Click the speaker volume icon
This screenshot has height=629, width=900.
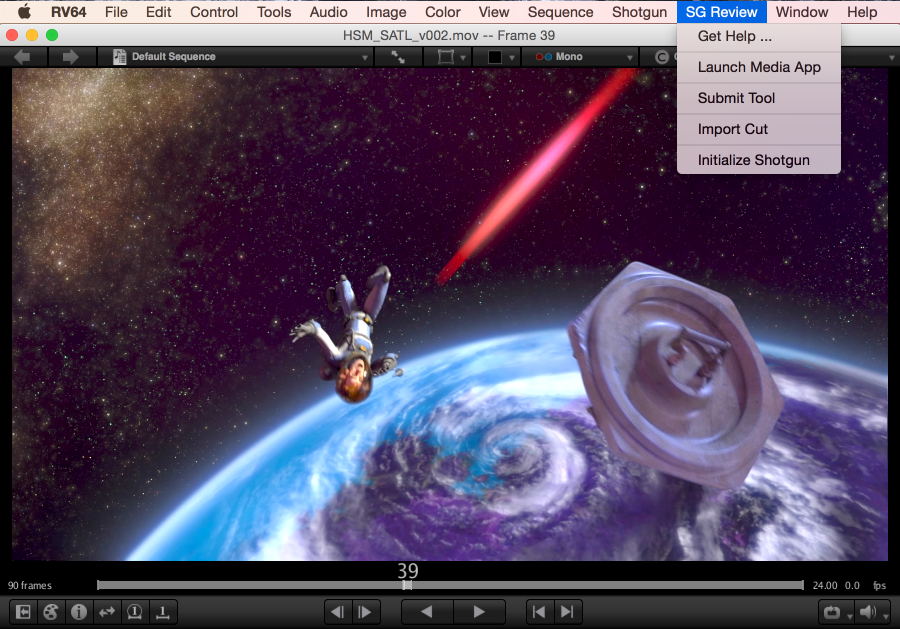[x=867, y=613]
